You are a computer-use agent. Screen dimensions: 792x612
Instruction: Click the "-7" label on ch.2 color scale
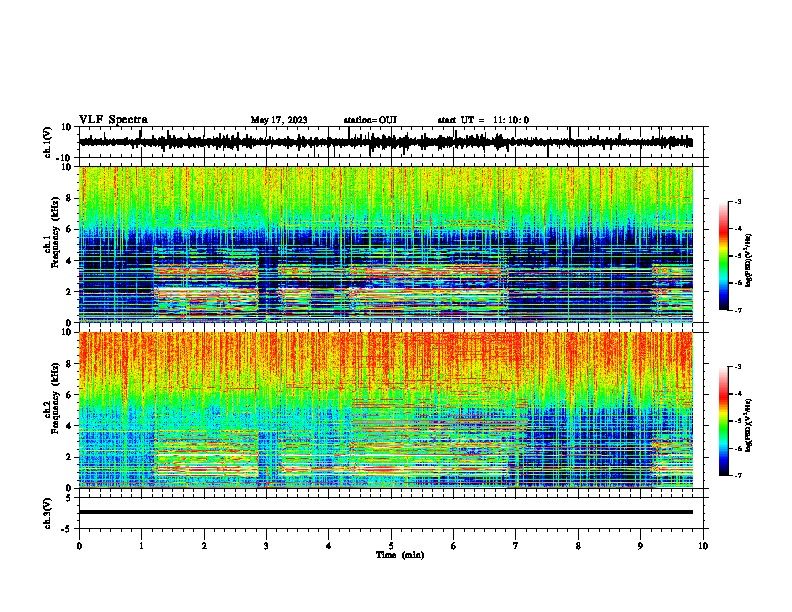[737, 475]
